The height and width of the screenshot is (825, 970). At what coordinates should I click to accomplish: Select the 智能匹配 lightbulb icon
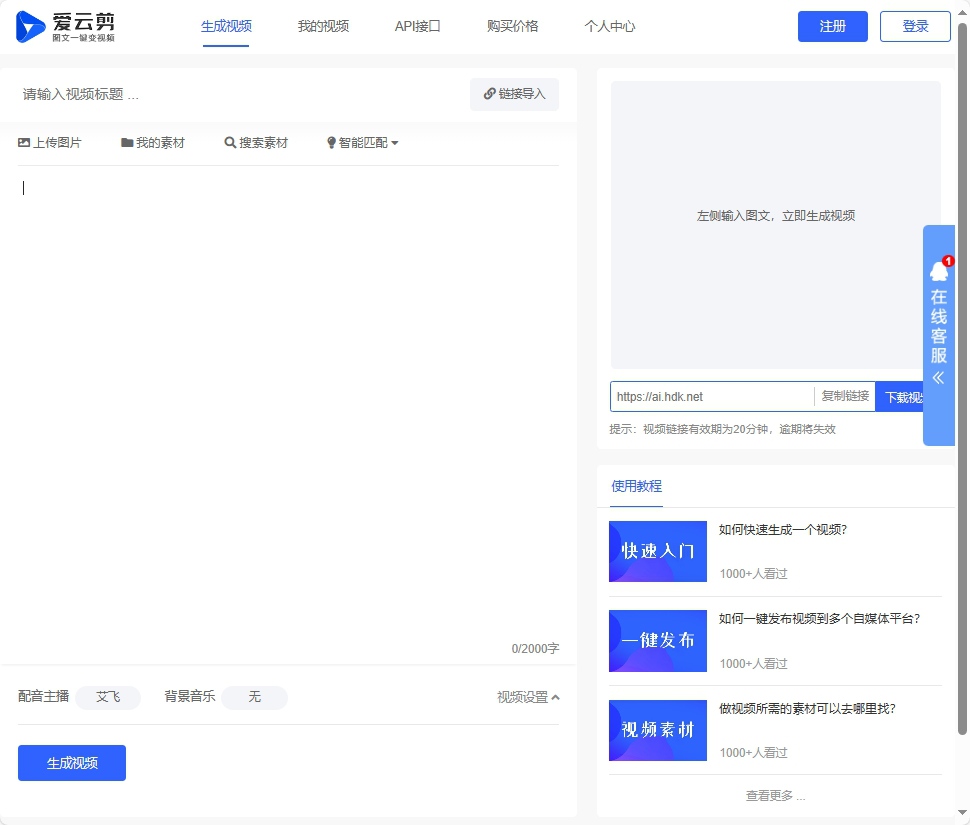(x=330, y=142)
